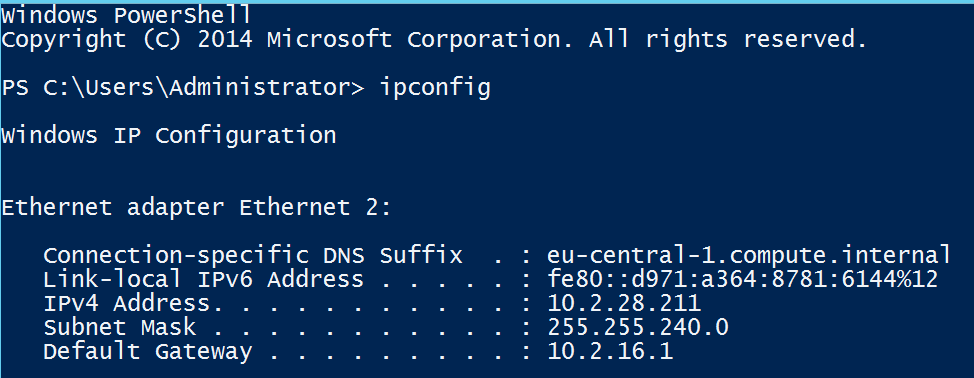Click the PS C:\Users\Administrator prompt
The image size is (974, 378).
182,88
